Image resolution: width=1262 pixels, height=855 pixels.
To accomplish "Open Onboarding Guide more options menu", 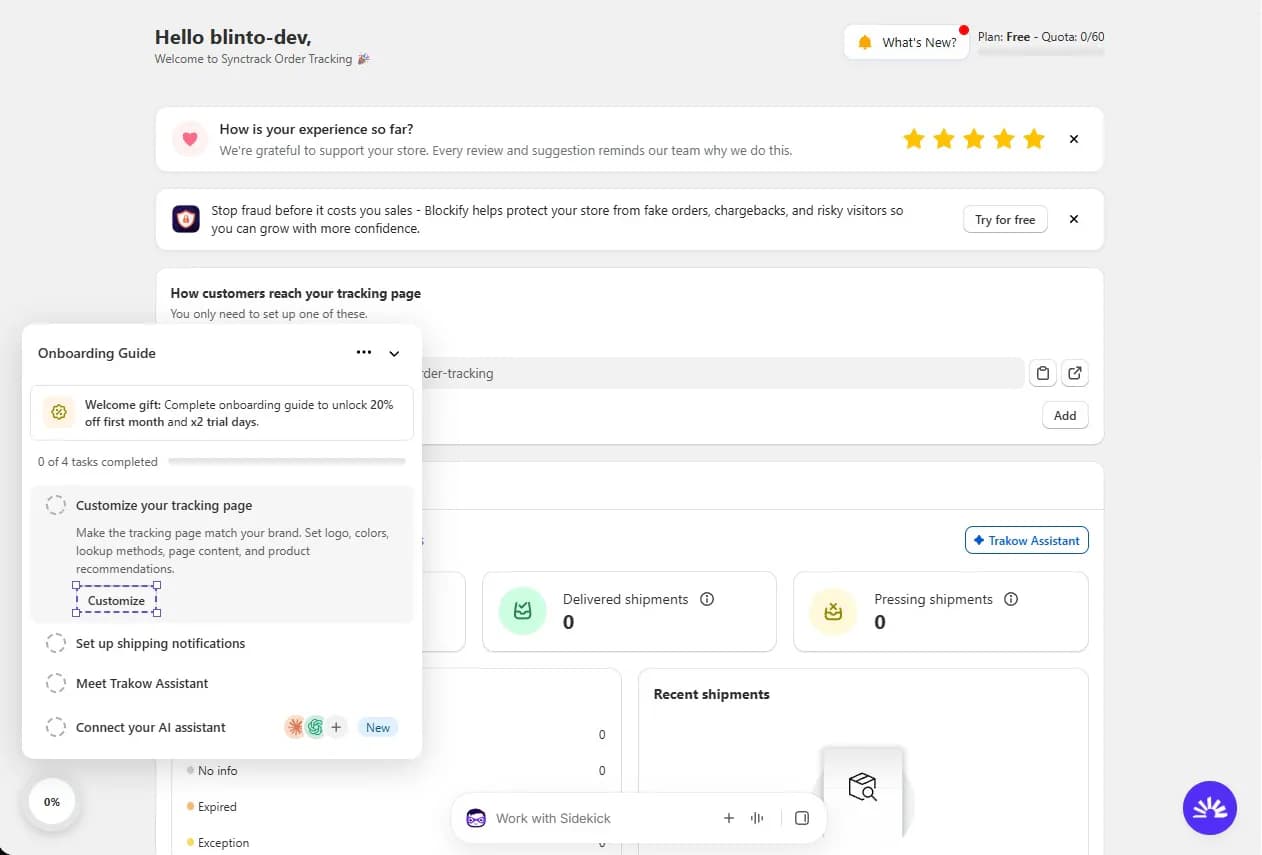I will [x=364, y=353].
